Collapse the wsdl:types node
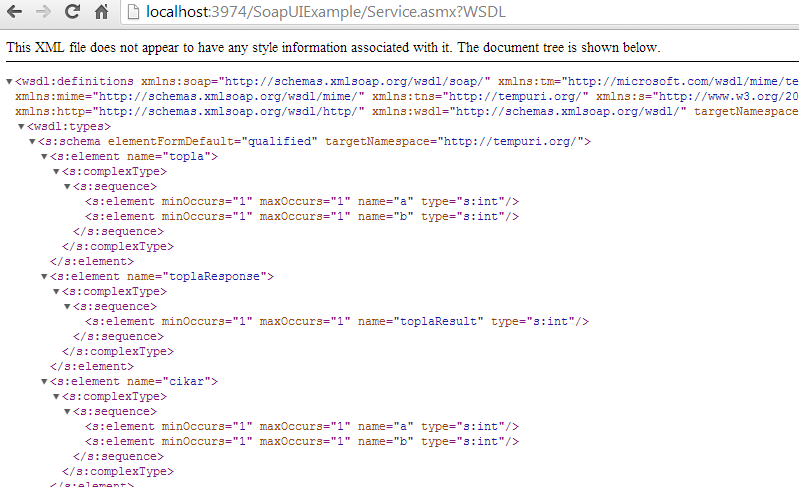This screenshot has height=487, width=799. click(x=21, y=127)
